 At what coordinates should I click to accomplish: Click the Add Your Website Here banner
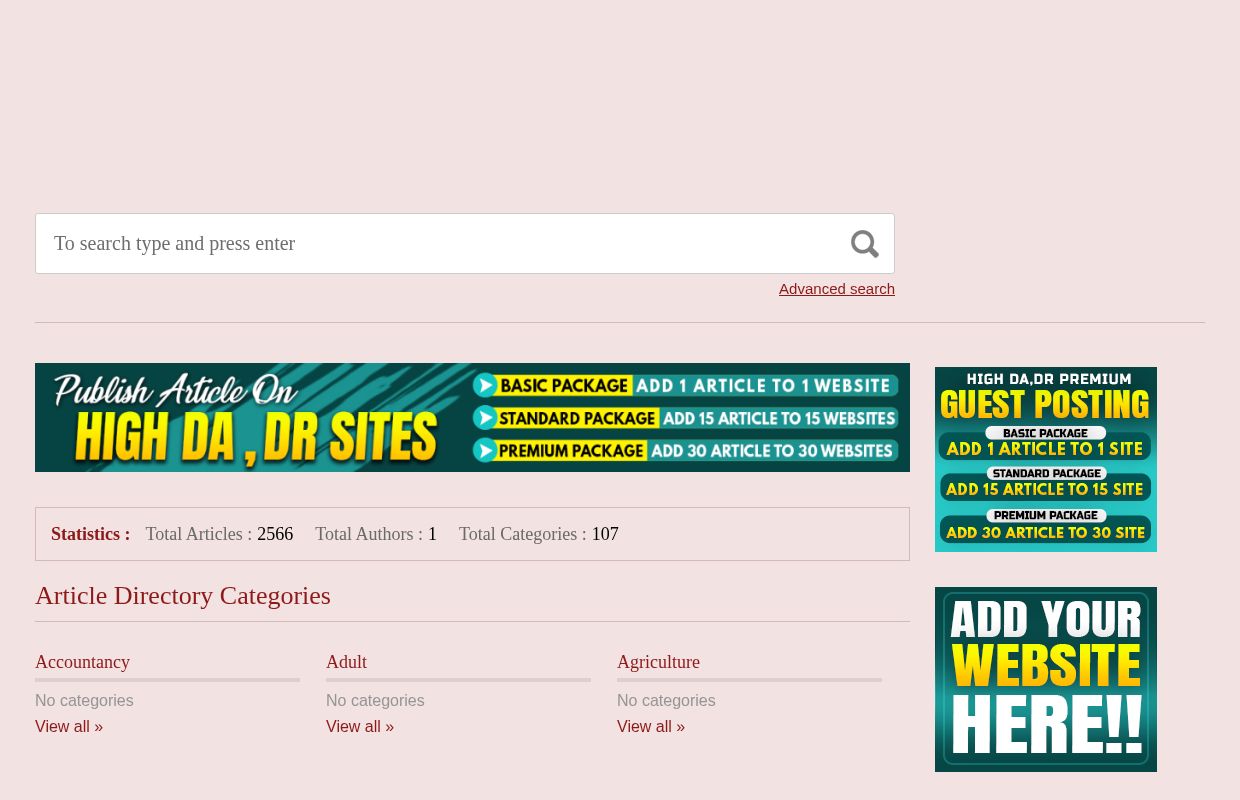(x=1045, y=679)
